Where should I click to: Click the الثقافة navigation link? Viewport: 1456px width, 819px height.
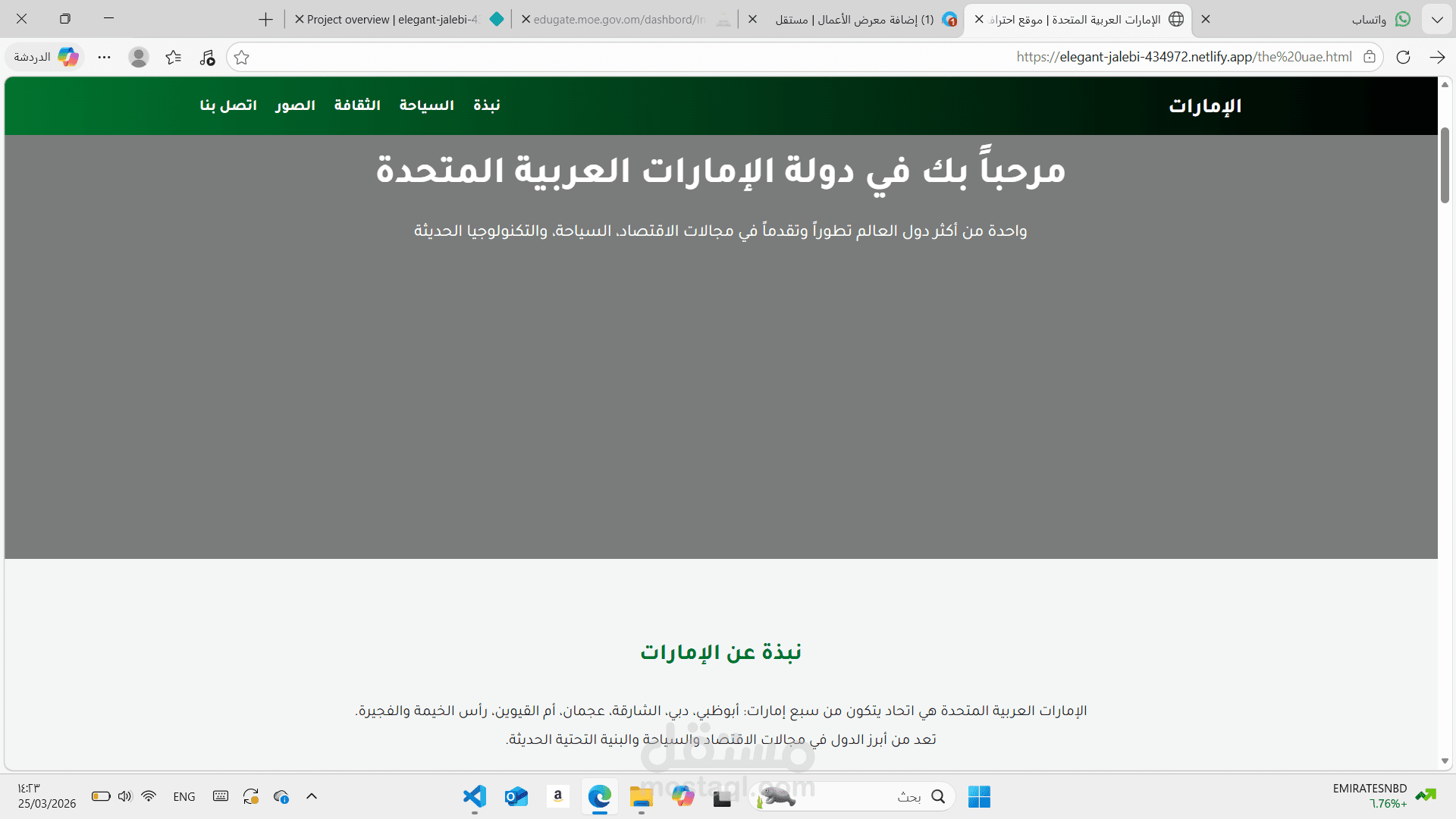point(357,105)
